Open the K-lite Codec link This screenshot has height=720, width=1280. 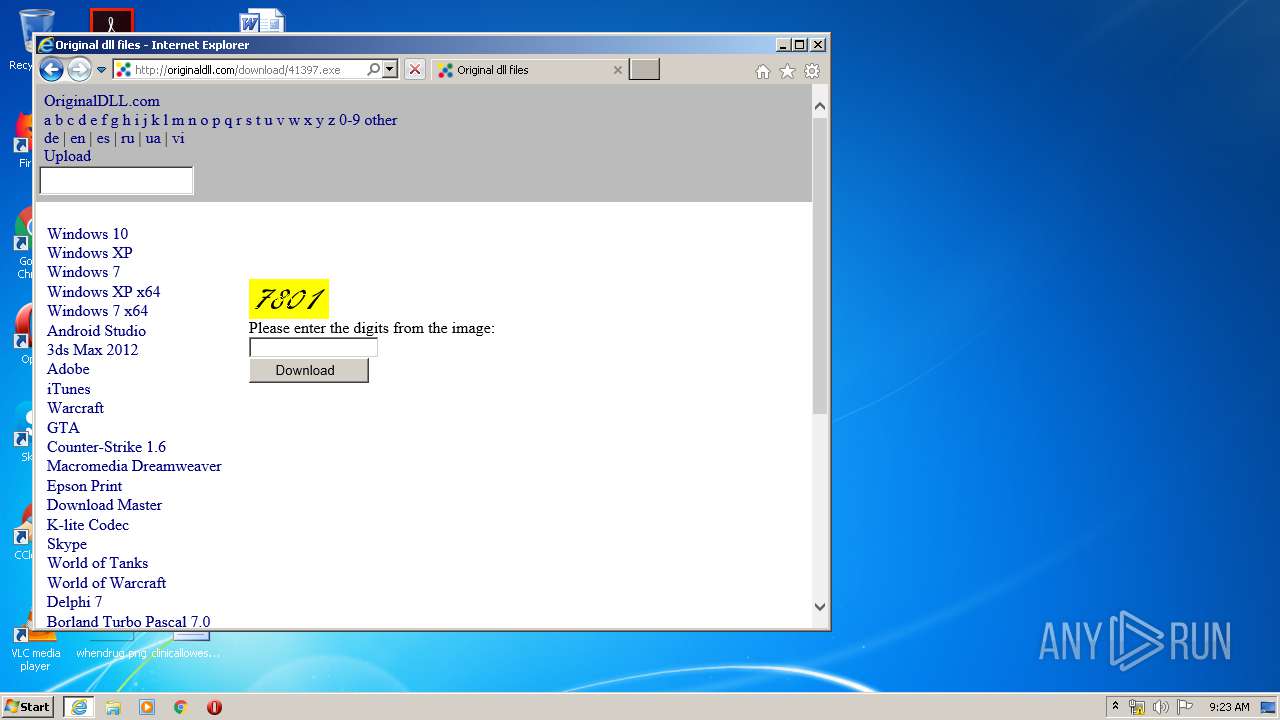click(88, 525)
